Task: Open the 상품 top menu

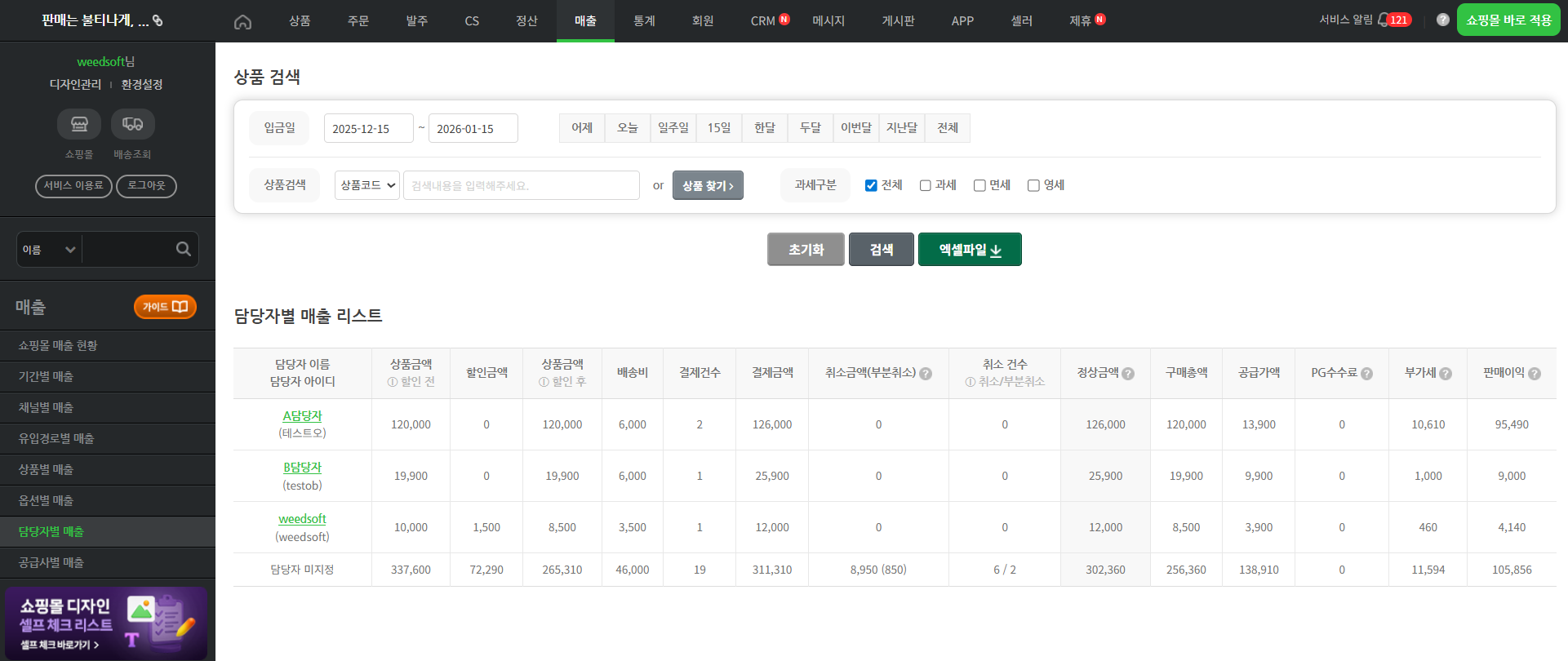Action: point(300,20)
